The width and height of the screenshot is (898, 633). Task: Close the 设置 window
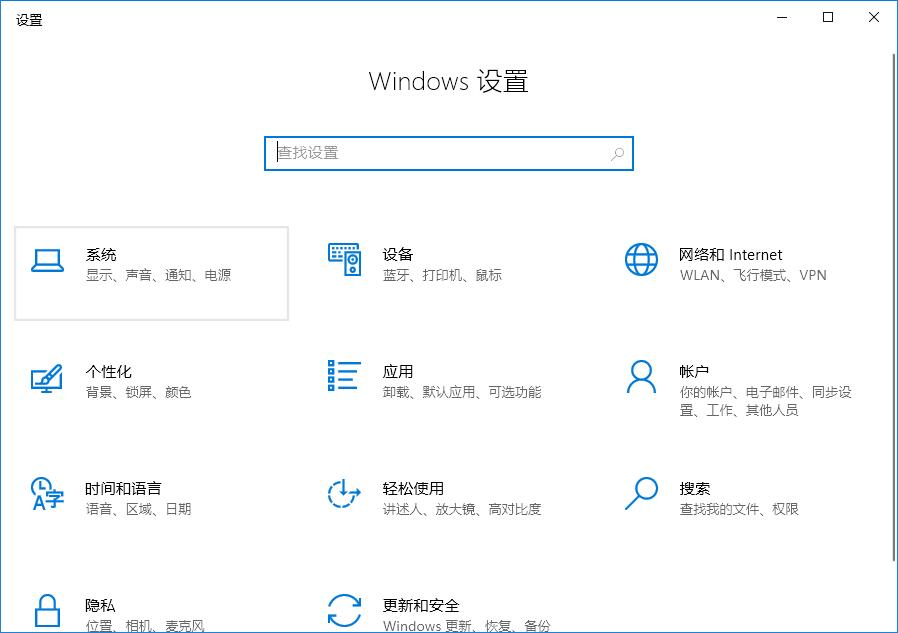coord(873,18)
